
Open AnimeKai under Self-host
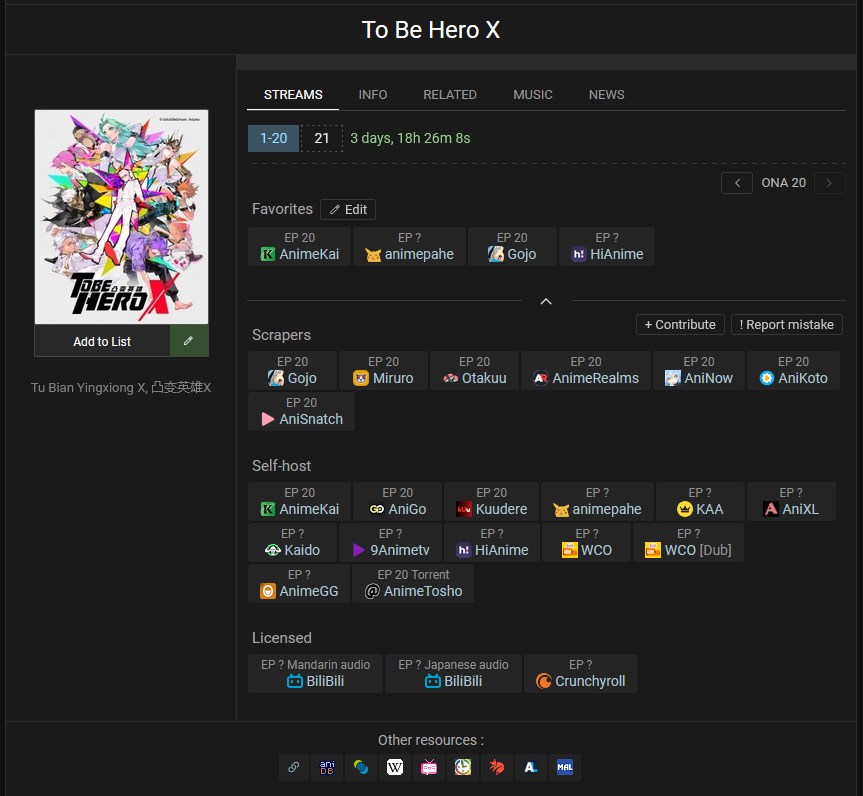point(299,501)
